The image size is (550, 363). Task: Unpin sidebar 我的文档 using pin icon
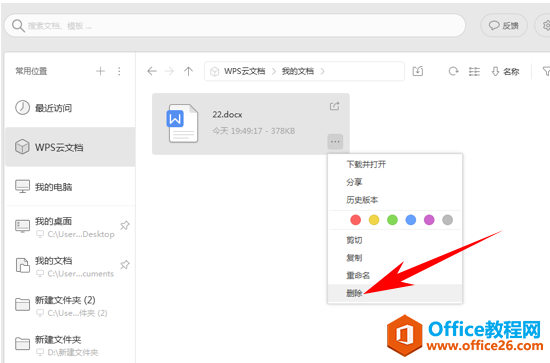[x=125, y=264]
